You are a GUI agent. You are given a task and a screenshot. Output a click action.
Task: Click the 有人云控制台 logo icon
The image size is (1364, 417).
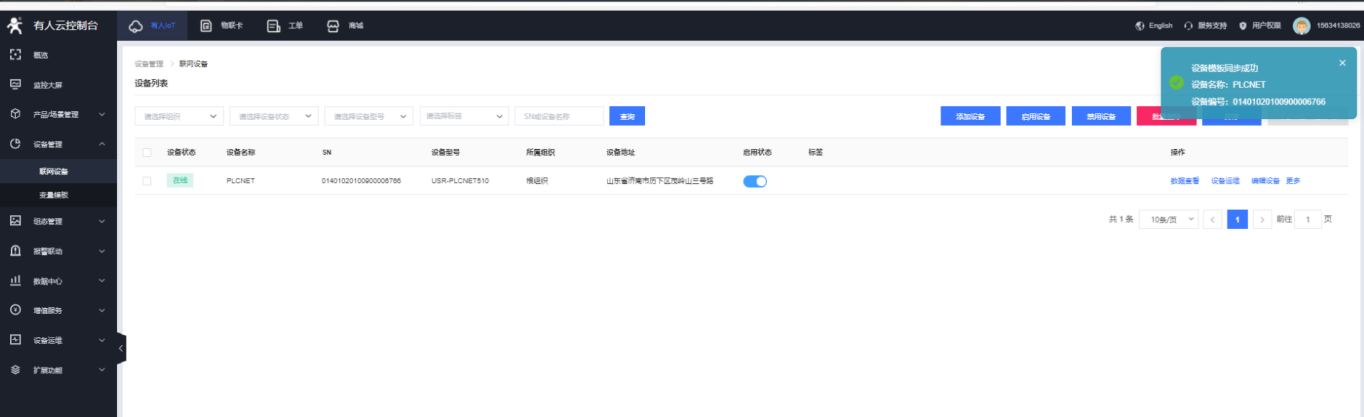[15, 24]
